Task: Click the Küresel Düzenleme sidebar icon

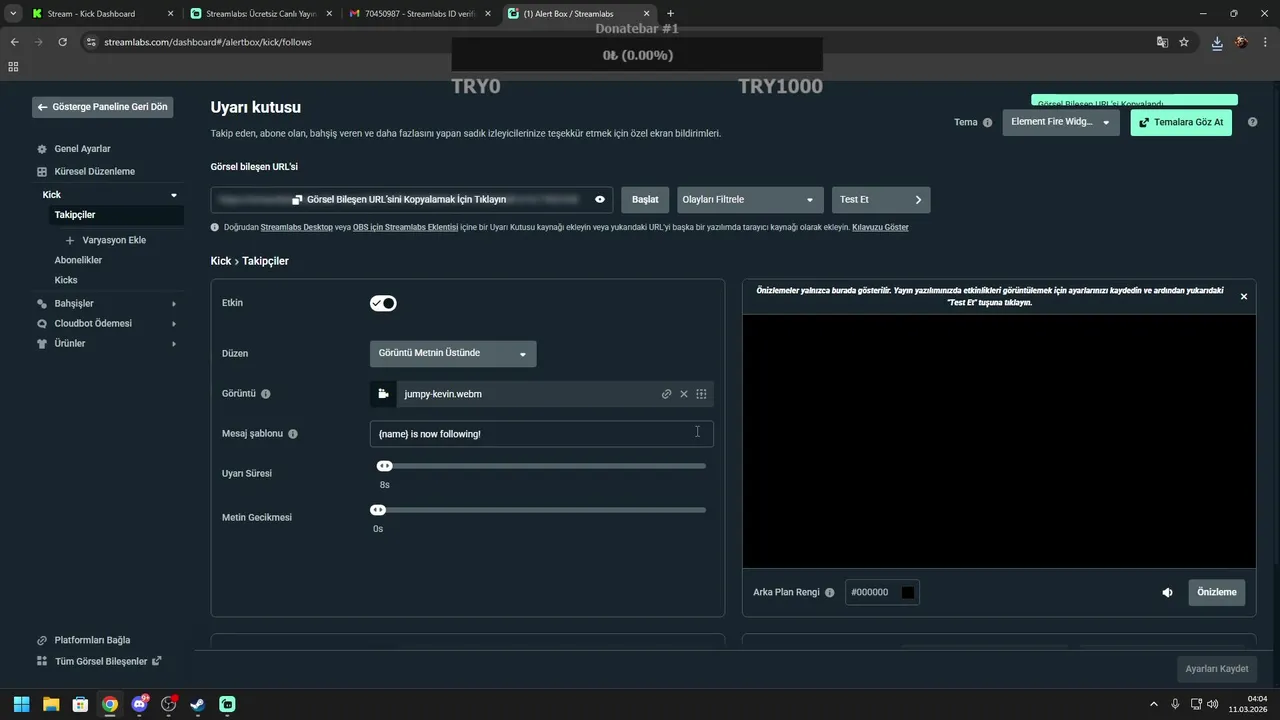Action: [42, 172]
